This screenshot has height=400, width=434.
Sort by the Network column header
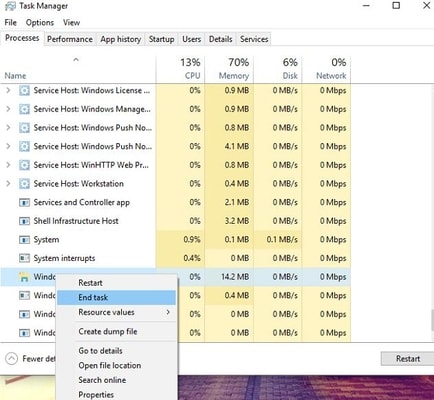tap(326, 69)
